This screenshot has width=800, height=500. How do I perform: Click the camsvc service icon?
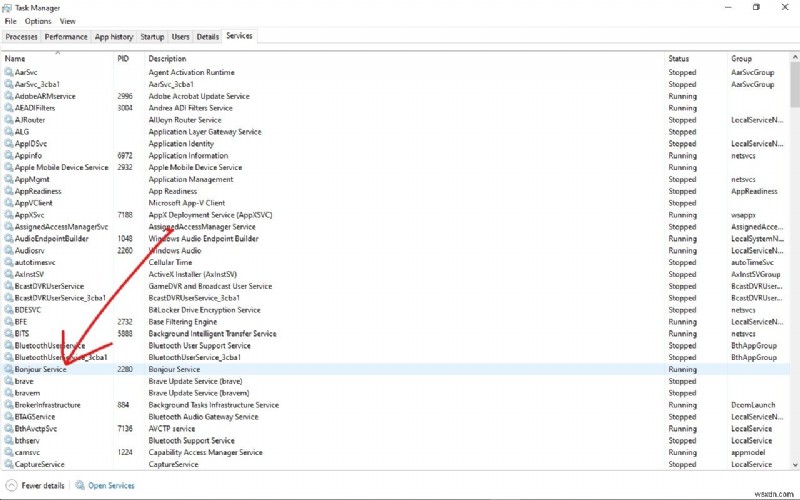tap(9, 453)
